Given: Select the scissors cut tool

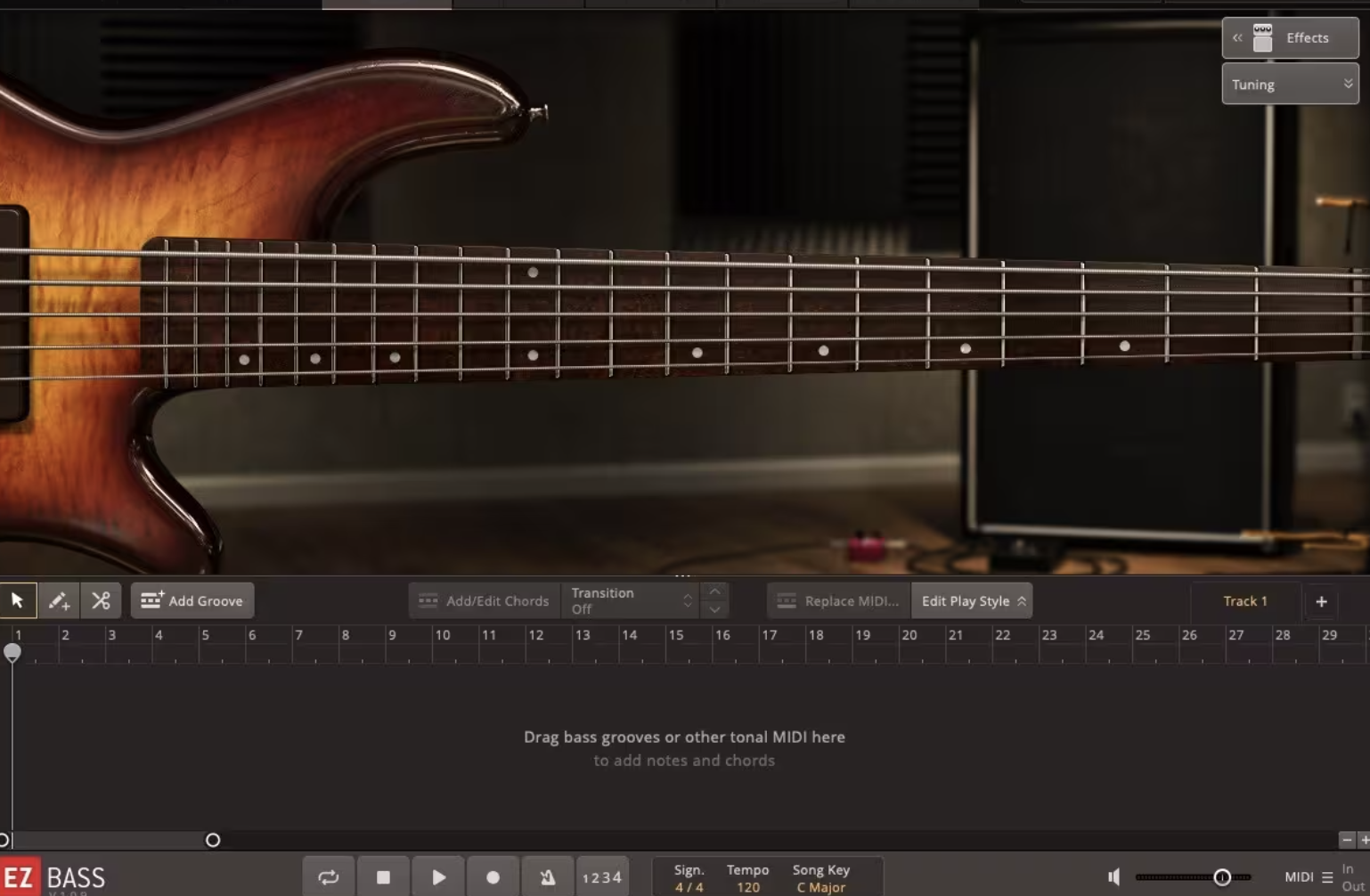Looking at the screenshot, I should (x=101, y=600).
